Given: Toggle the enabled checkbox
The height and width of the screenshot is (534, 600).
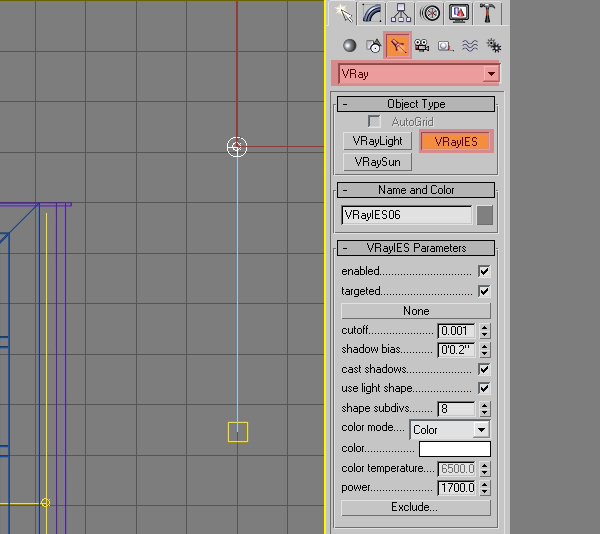Looking at the screenshot, I should [x=484, y=271].
